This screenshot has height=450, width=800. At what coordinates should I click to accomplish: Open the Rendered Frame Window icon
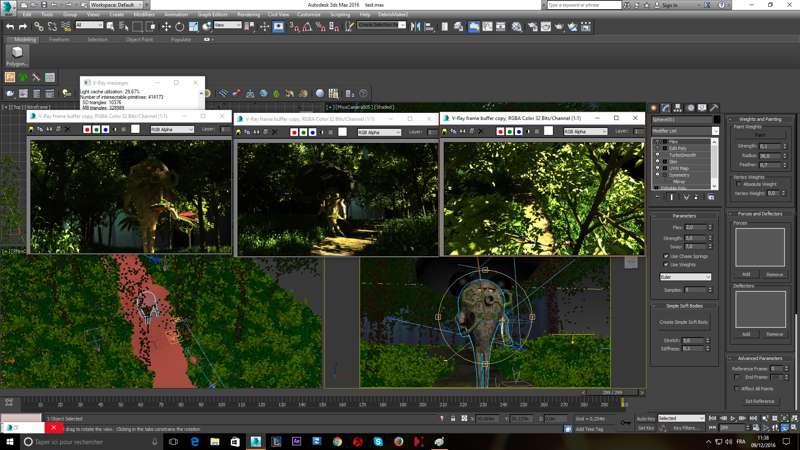point(545,27)
